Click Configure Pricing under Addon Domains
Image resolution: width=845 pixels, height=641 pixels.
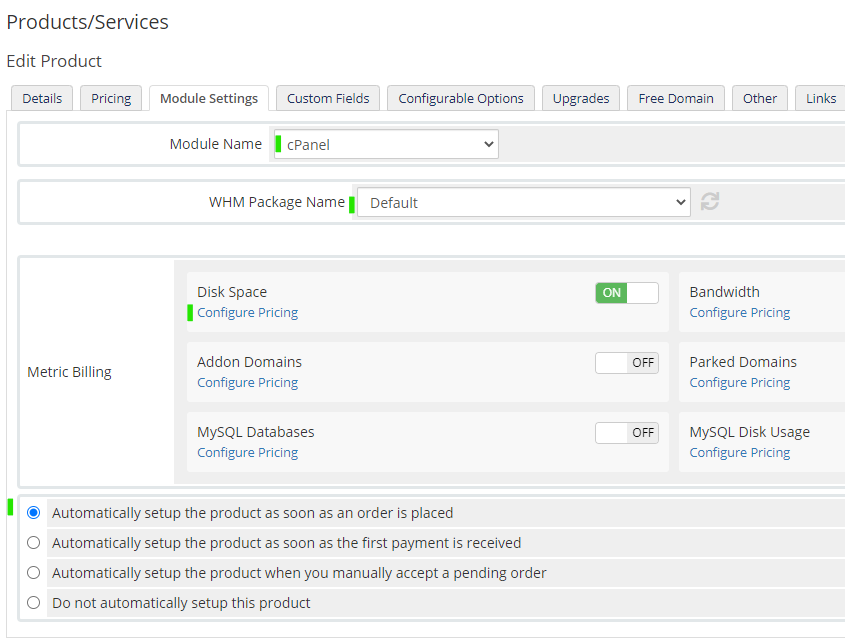(248, 383)
